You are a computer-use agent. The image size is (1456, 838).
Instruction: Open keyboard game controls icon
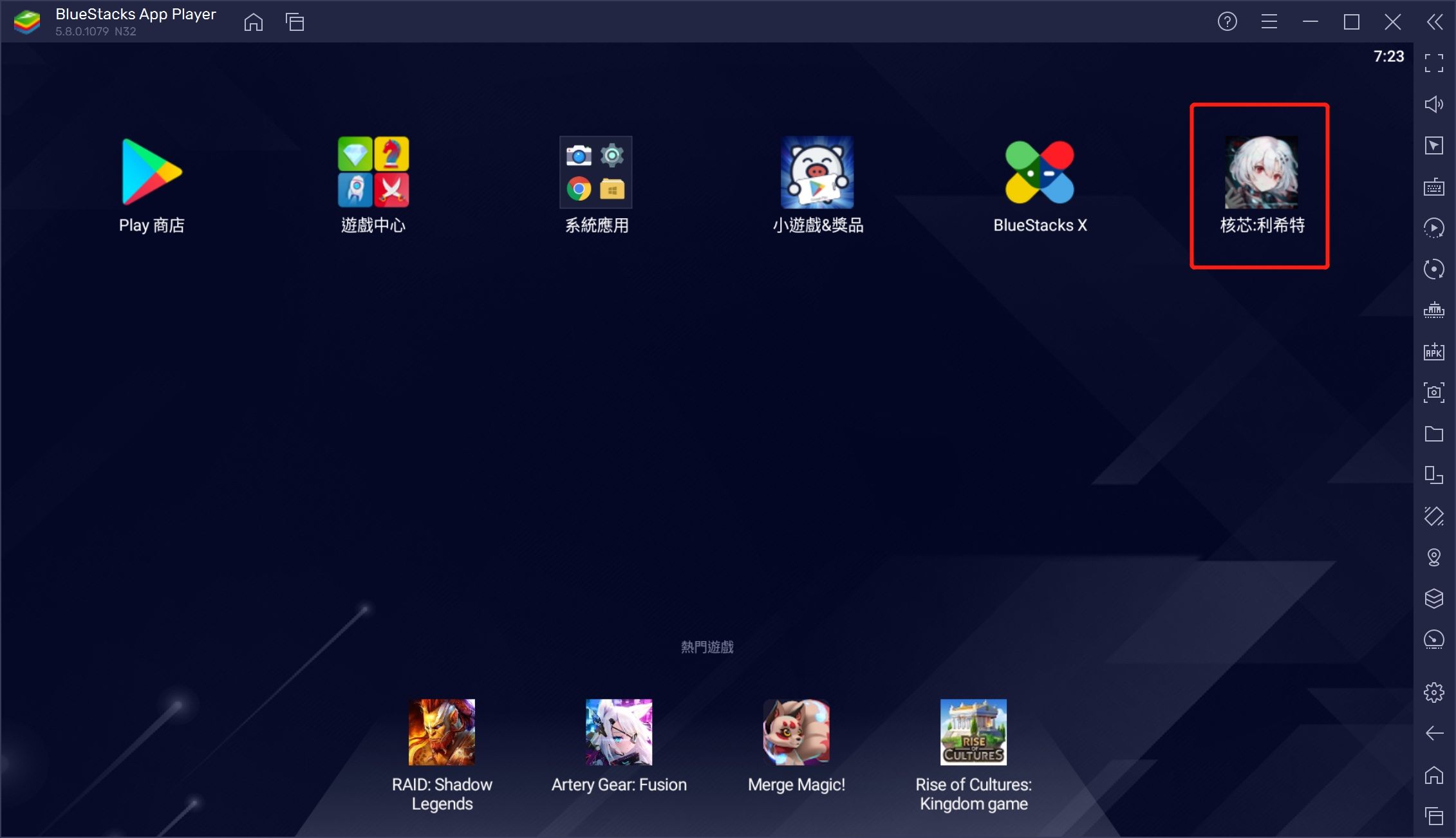pos(1434,187)
